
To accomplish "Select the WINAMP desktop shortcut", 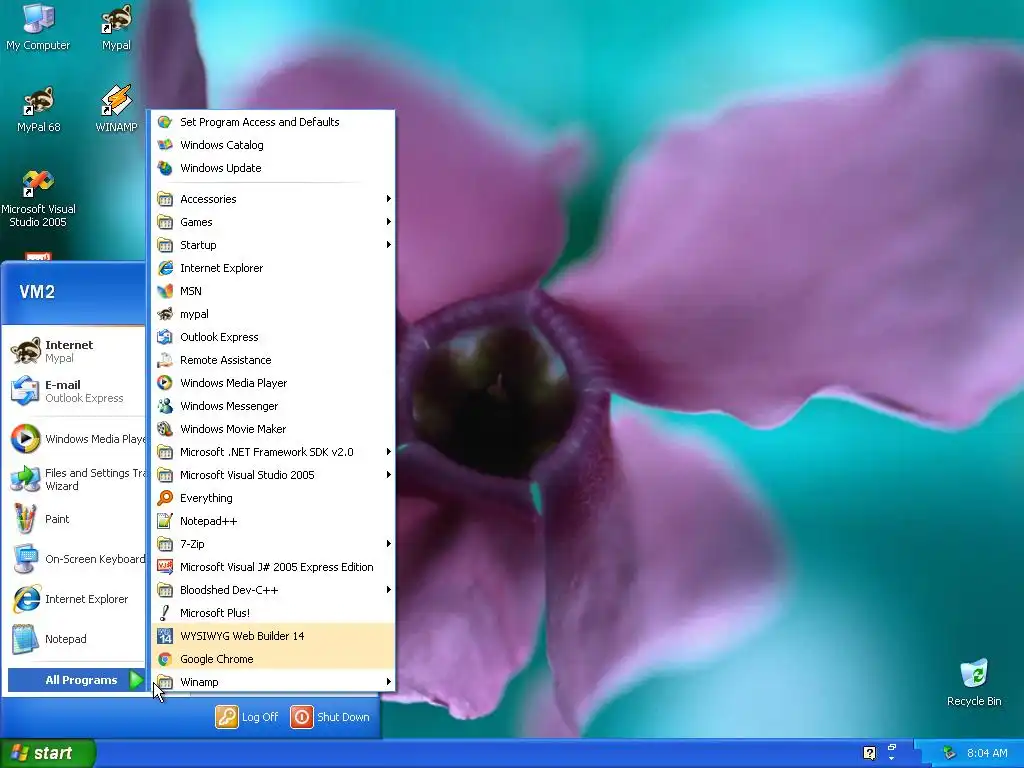I will pos(116,108).
